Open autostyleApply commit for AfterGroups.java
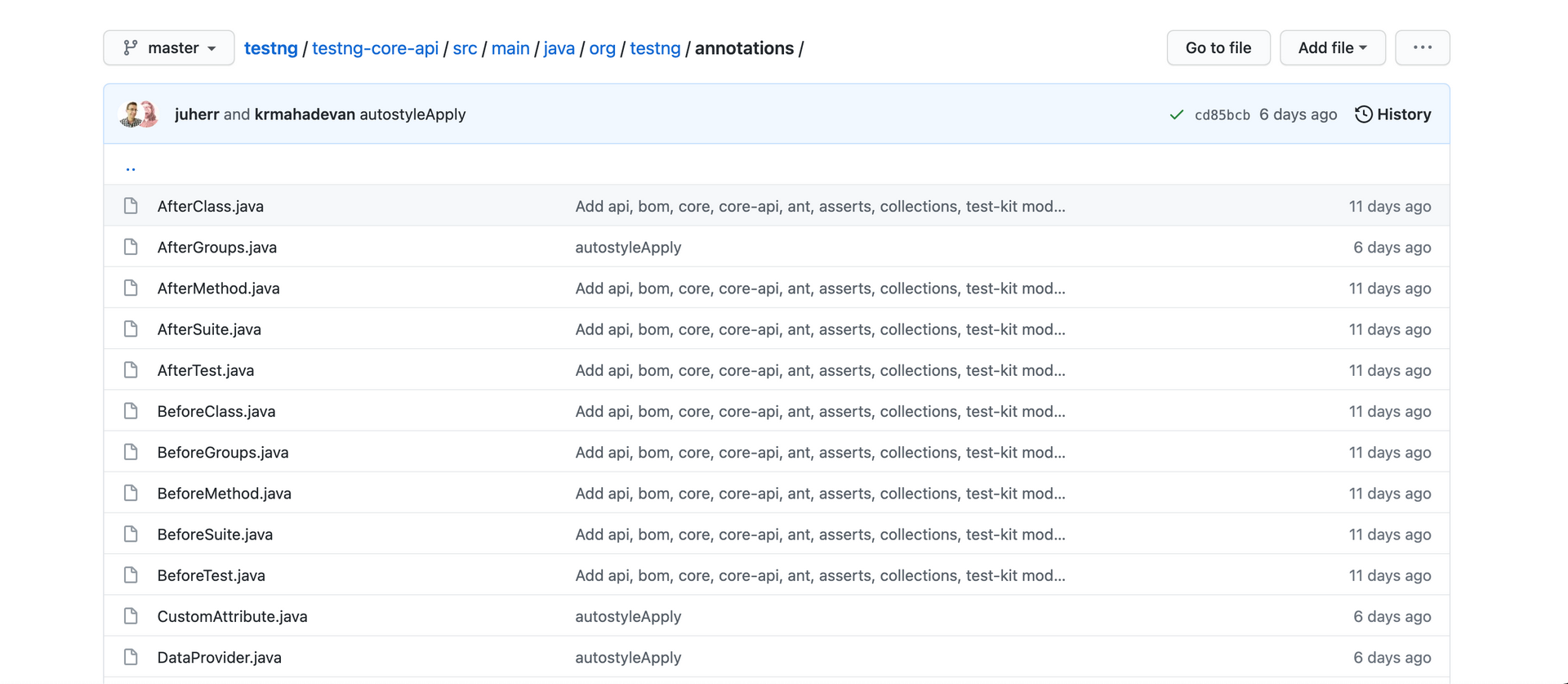The image size is (1568, 684). click(628, 247)
